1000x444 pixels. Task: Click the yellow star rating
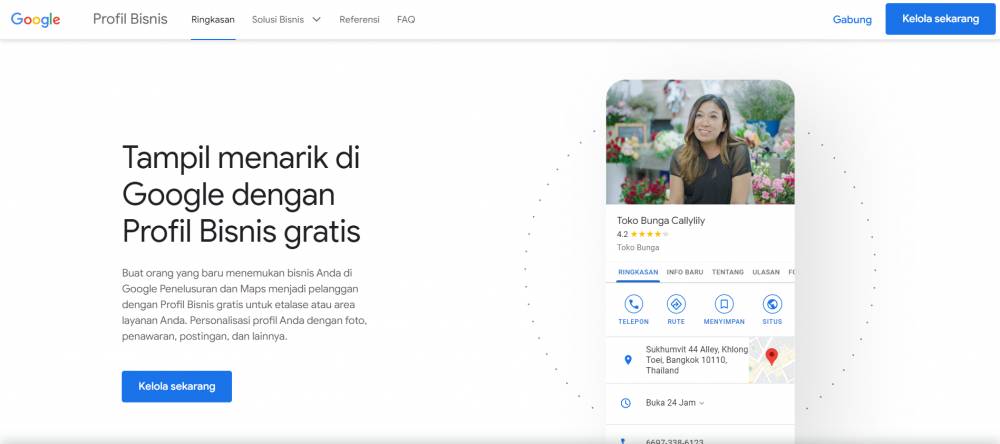[650, 234]
